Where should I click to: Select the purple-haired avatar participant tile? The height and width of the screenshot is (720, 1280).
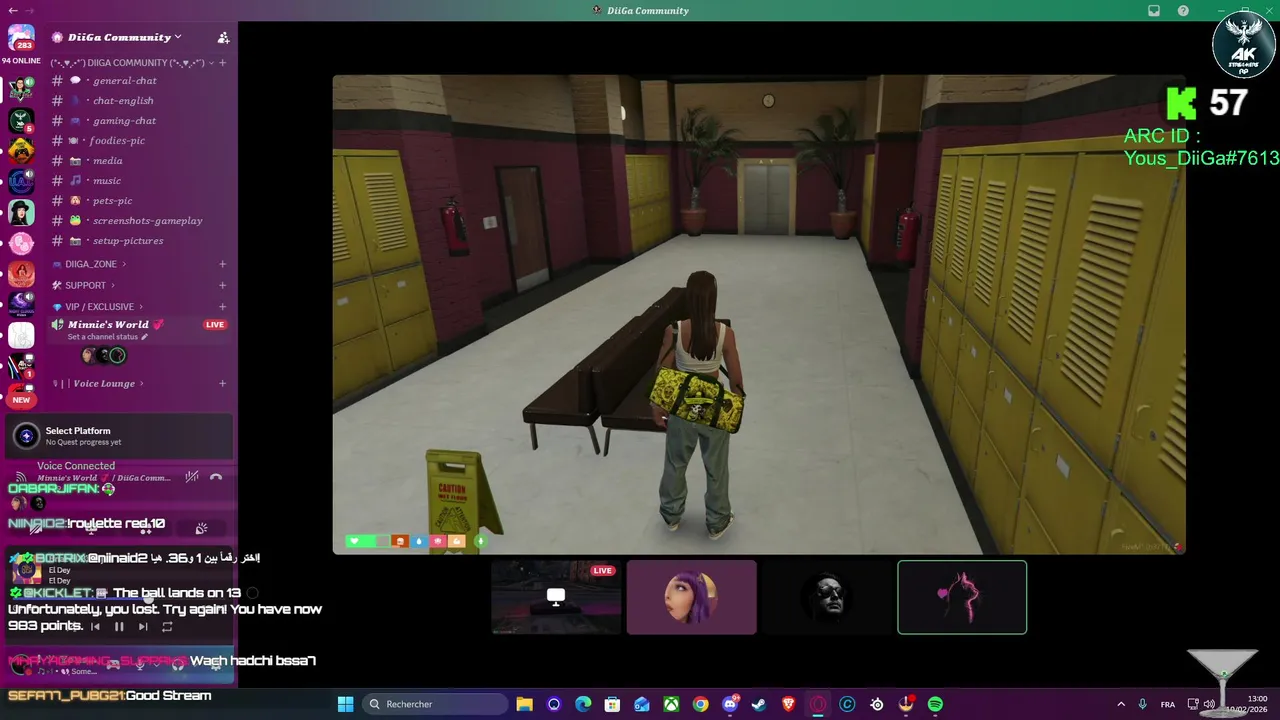(x=691, y=597)
